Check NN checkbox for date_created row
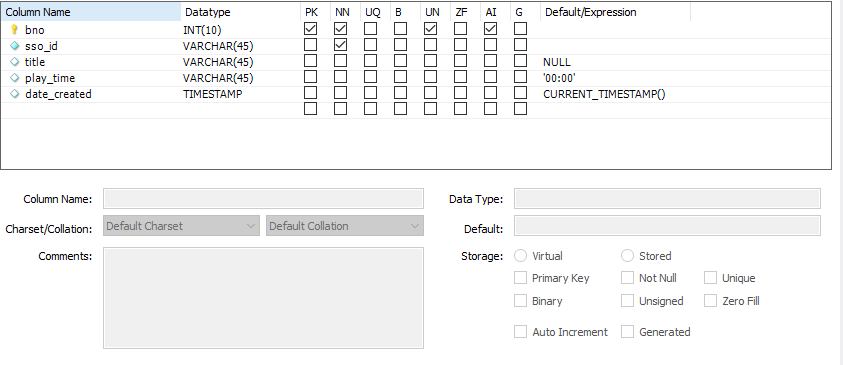The height and width of the screenshot is (365, 843). 340,92
